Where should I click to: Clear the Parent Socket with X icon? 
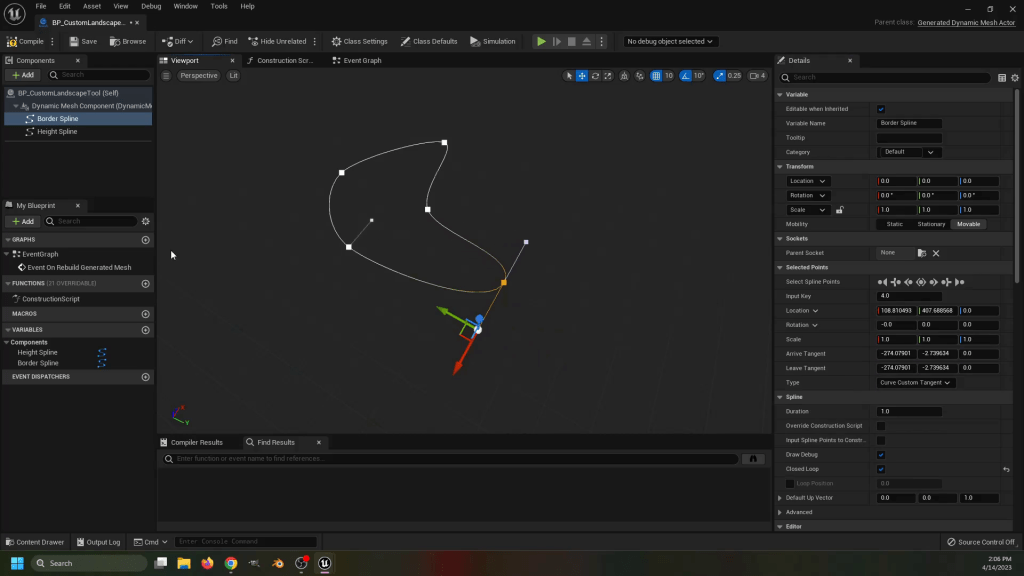[936, 253]
